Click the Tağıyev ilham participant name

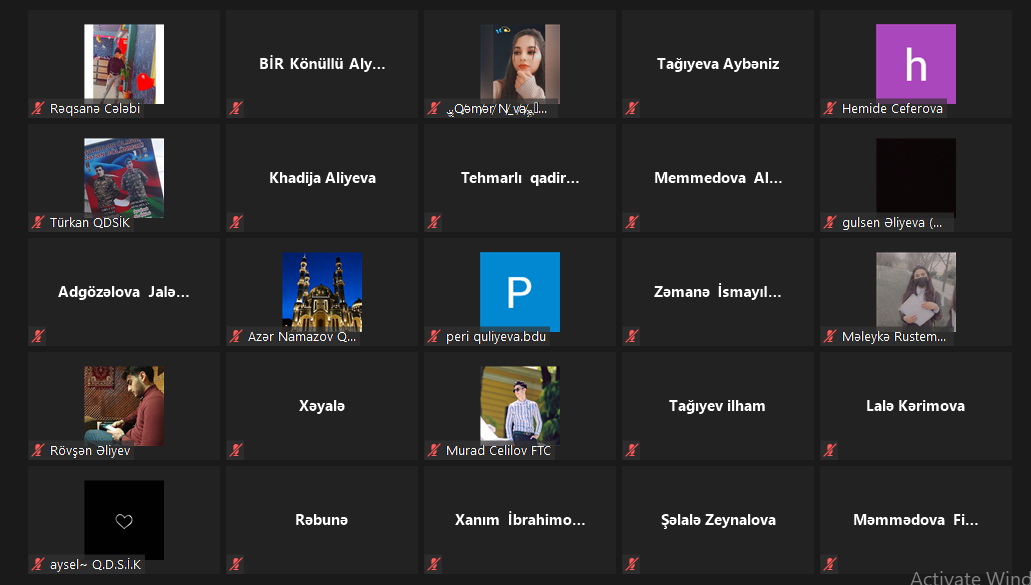[717, 406]
